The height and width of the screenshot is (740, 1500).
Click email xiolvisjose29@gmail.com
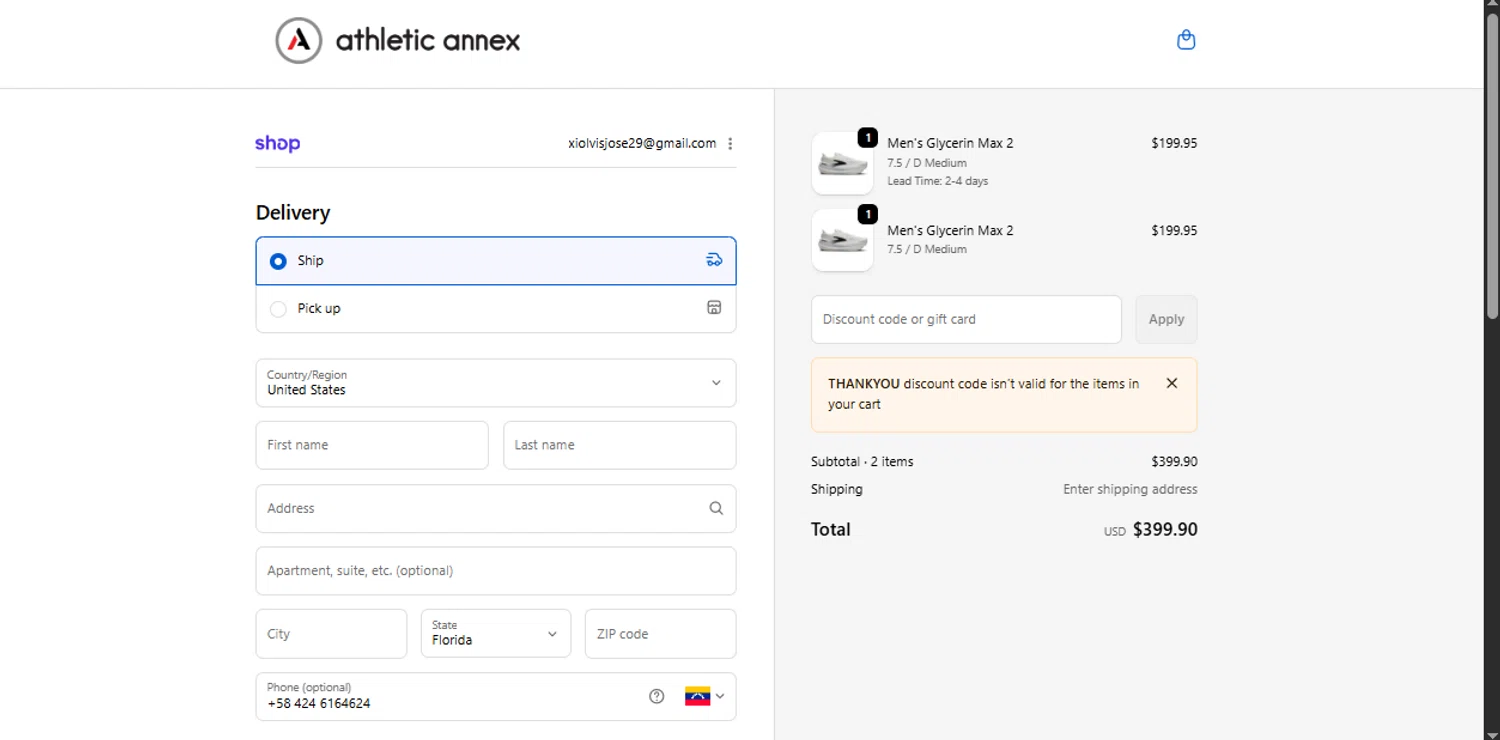coord(642,143)
